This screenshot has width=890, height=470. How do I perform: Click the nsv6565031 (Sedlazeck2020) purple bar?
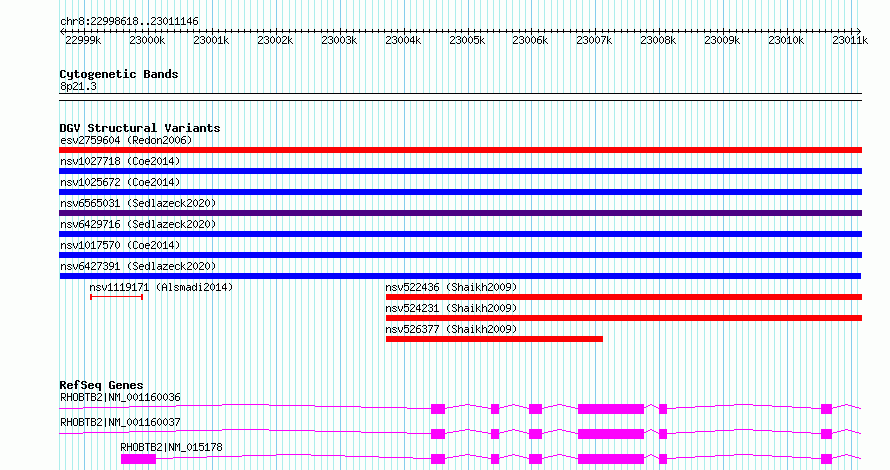tap(460, 213)
